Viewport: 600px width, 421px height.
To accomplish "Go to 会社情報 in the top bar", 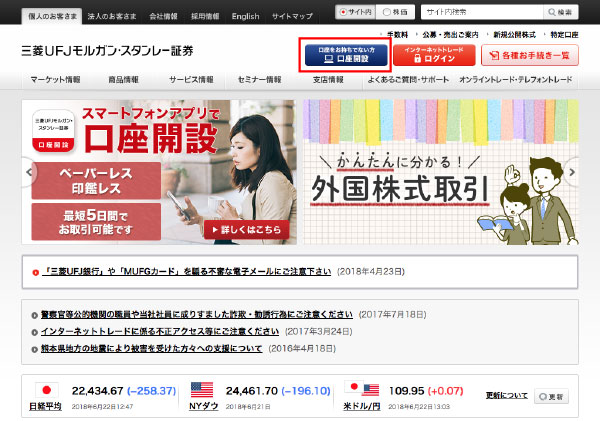I will (163, 16).
